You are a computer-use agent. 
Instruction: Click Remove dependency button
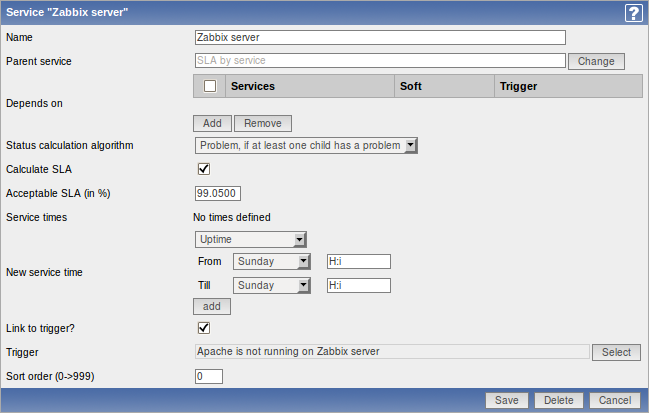click(x=263, y=123)
